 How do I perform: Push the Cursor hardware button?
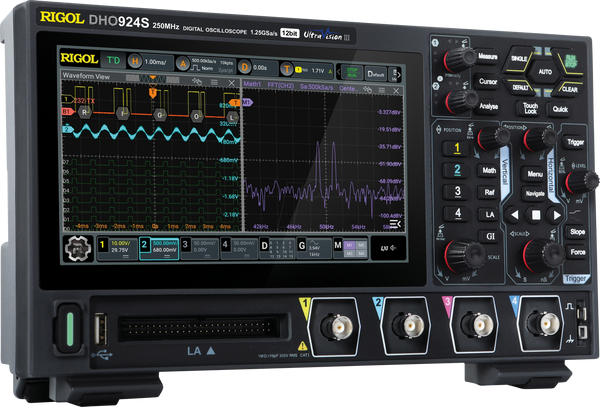pyautogui.click(x=488, y=81)
